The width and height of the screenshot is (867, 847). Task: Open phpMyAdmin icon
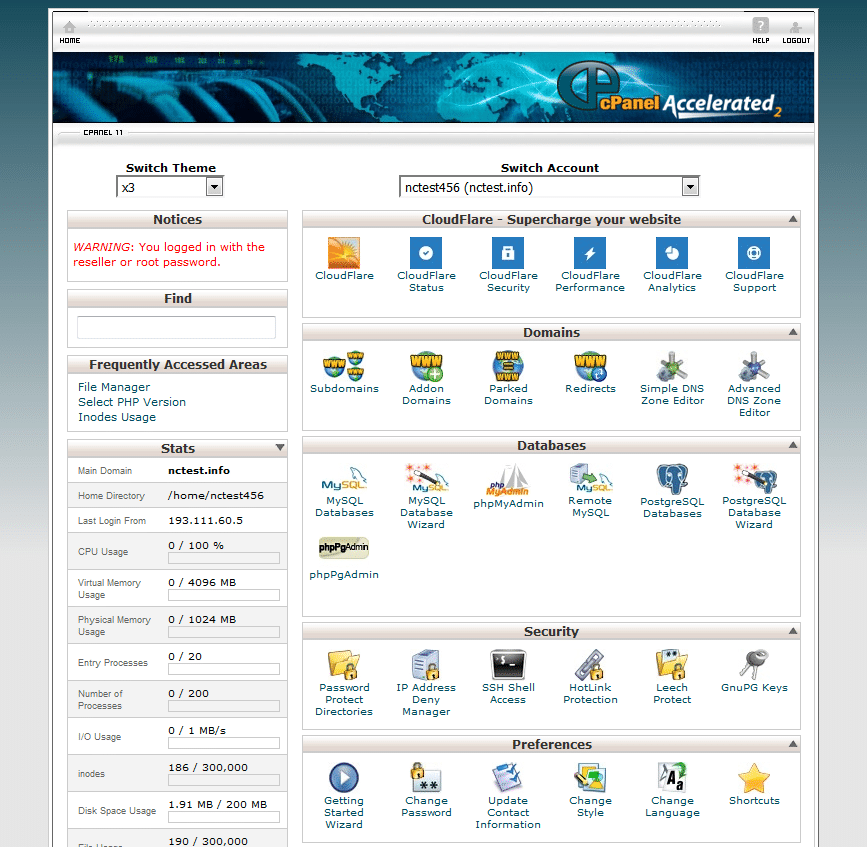[x=508, y=480]
